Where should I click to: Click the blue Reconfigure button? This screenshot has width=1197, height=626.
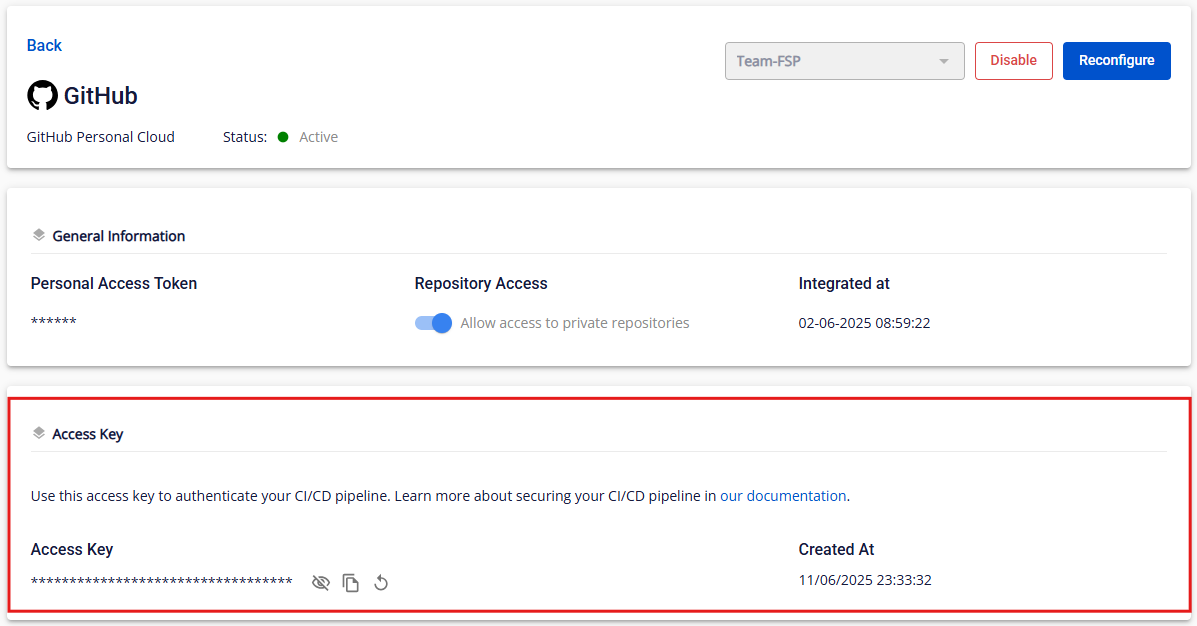[1116, 61]
